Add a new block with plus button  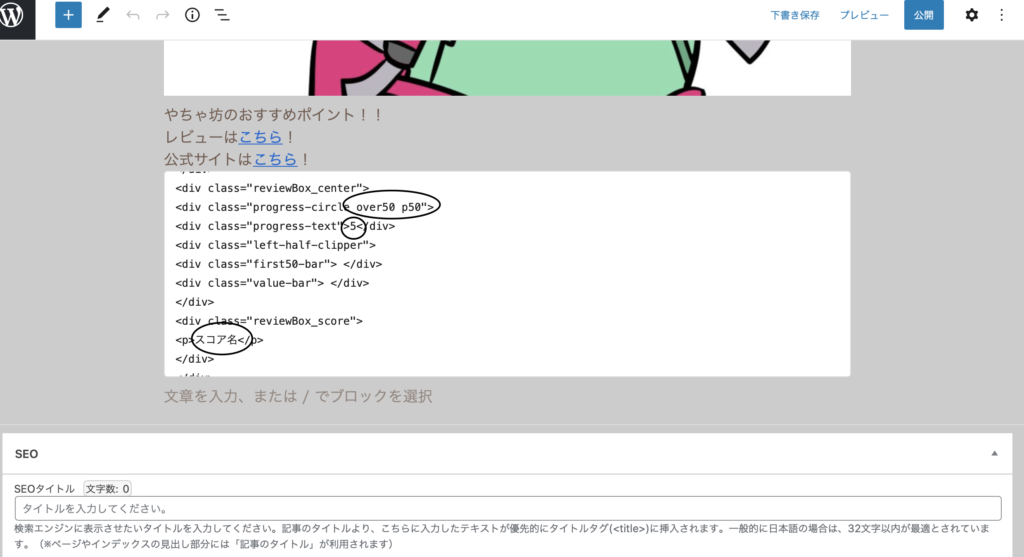point(68,15)
